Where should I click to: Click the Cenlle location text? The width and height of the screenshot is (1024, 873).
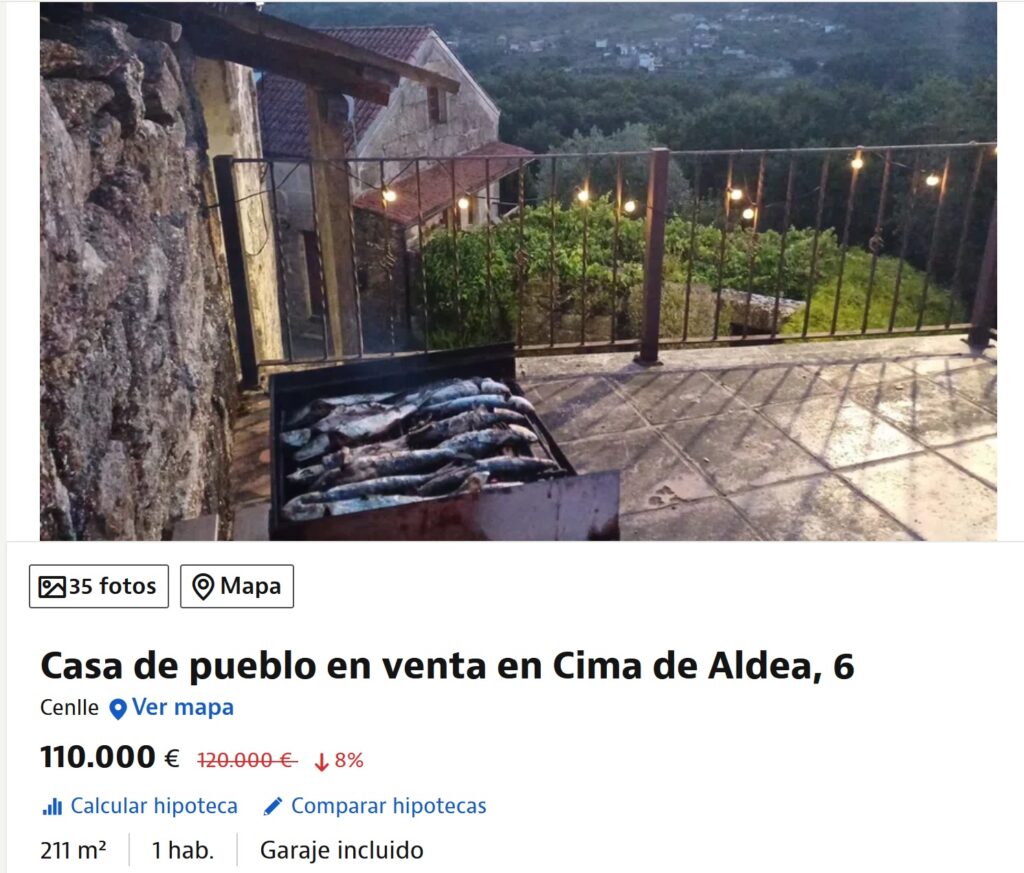click(69, 708)
